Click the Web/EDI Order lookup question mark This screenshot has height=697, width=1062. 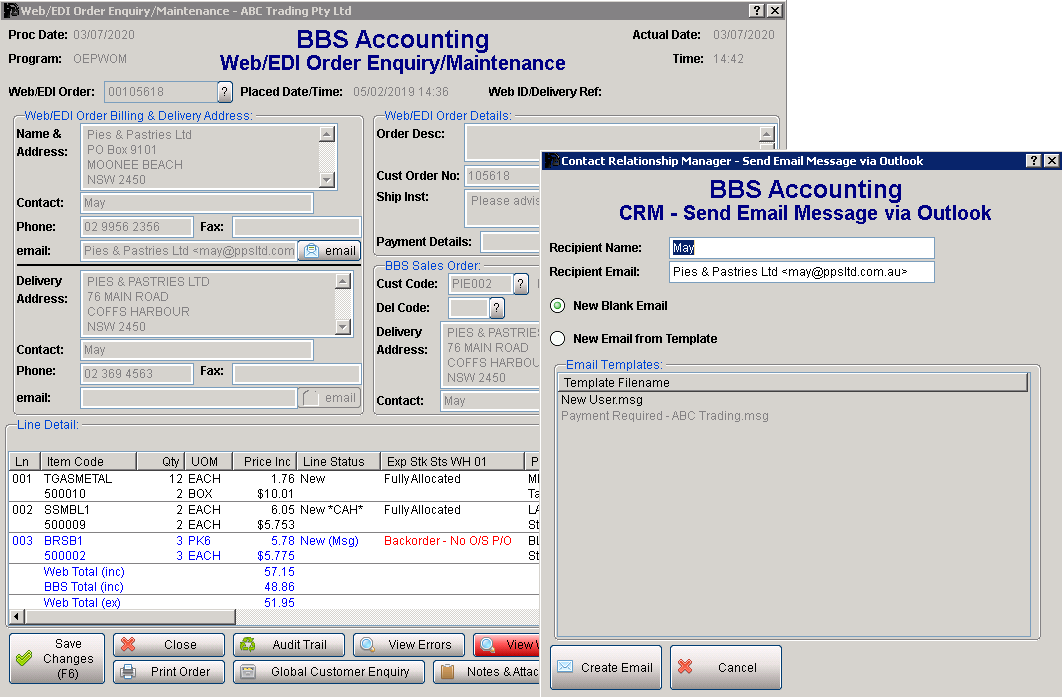click(x=224, y=92)
